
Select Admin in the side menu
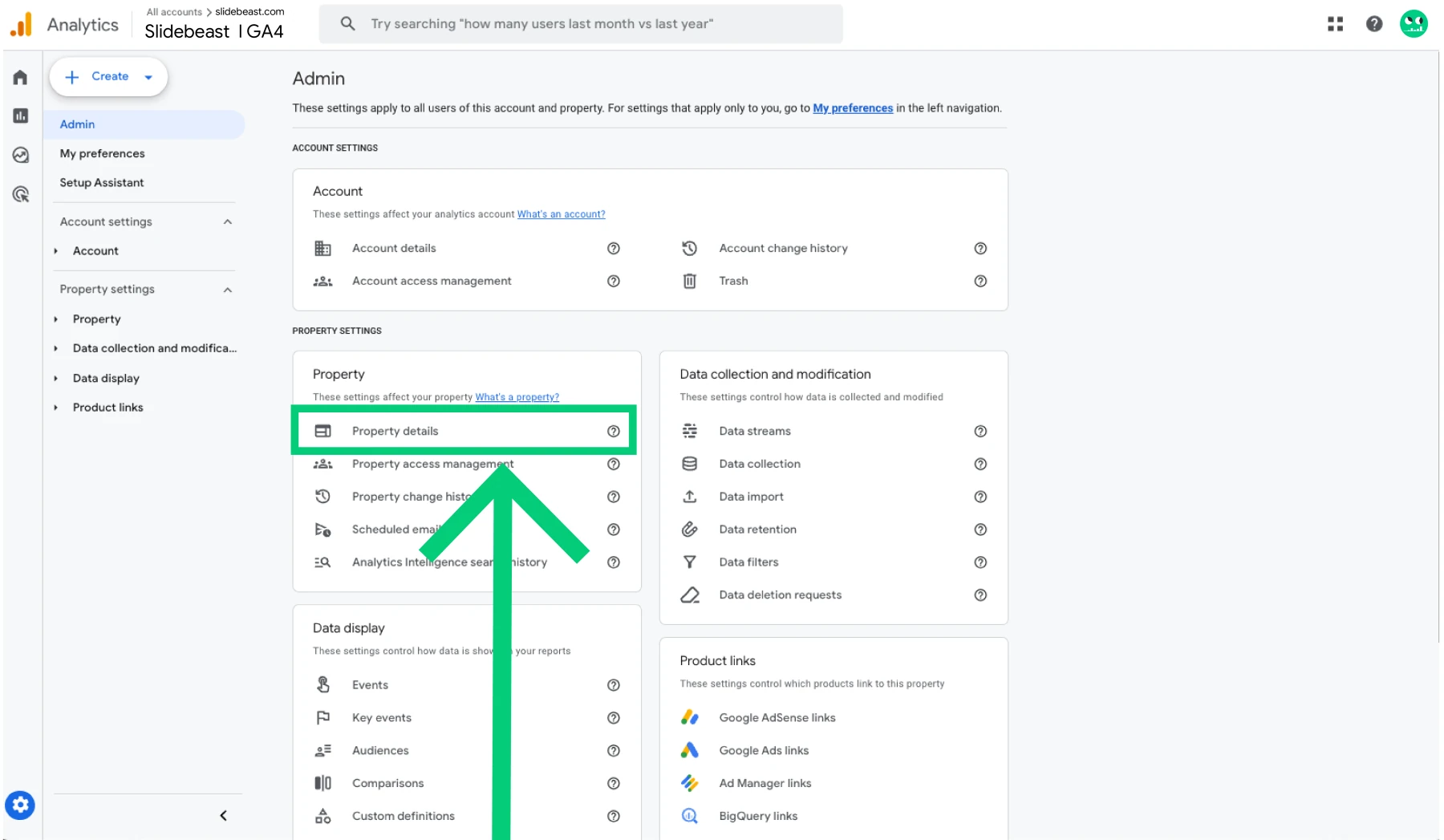144,124
